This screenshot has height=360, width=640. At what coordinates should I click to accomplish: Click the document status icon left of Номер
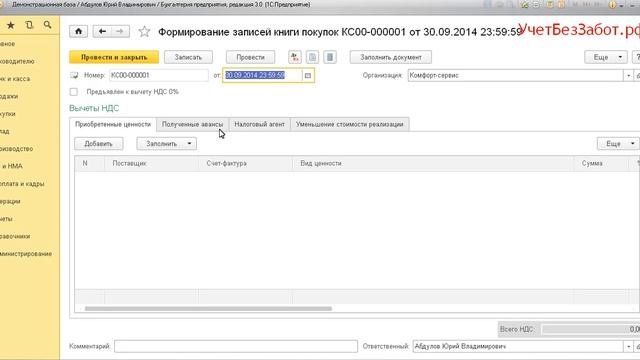pyautogui.click(x=74, y=76)
